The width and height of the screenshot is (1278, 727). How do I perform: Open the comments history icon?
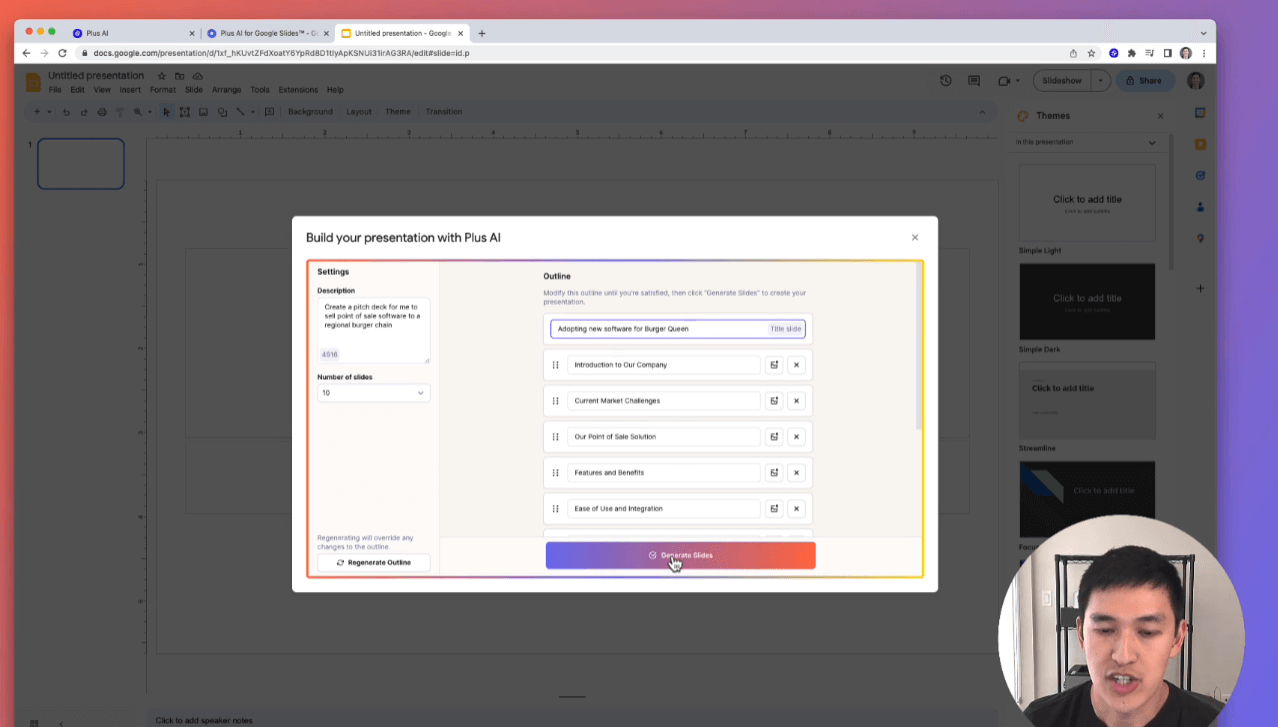point(974,81)
